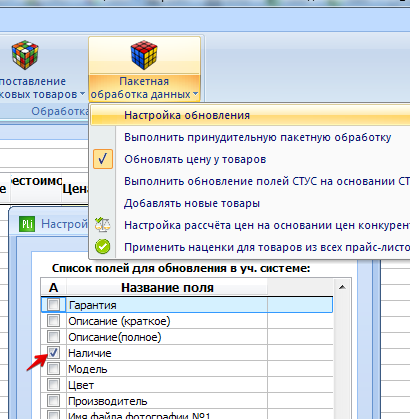
Task: Expand the Сопоставление товаров dropdown arrow
Action: (82, 94)
